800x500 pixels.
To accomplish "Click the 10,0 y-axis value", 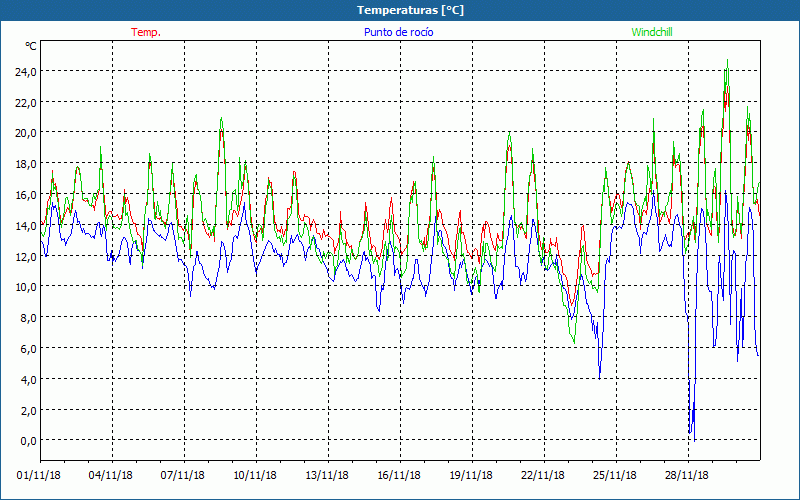I will coord(26,287).
